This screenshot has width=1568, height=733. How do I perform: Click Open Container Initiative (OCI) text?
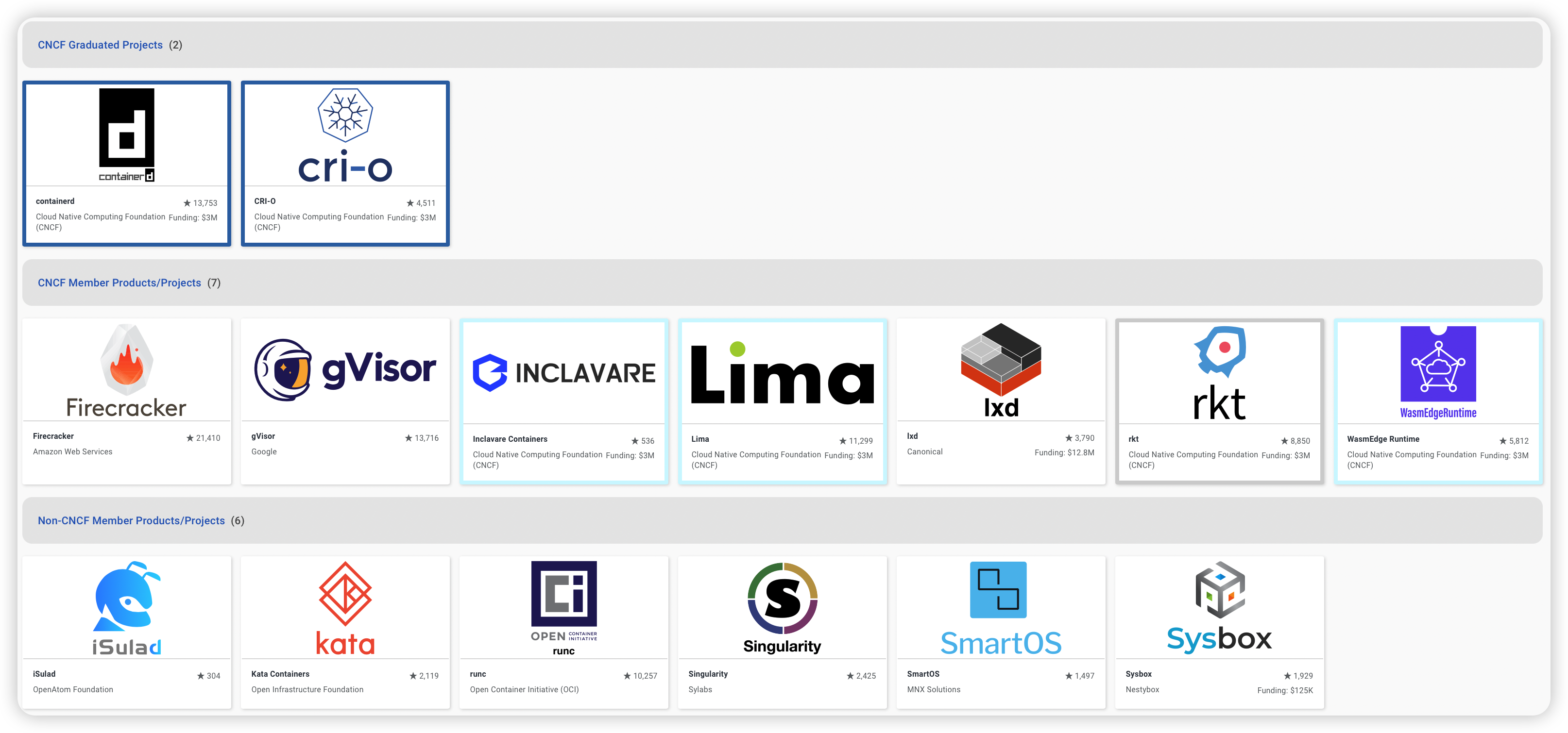[x=524, y=690]
